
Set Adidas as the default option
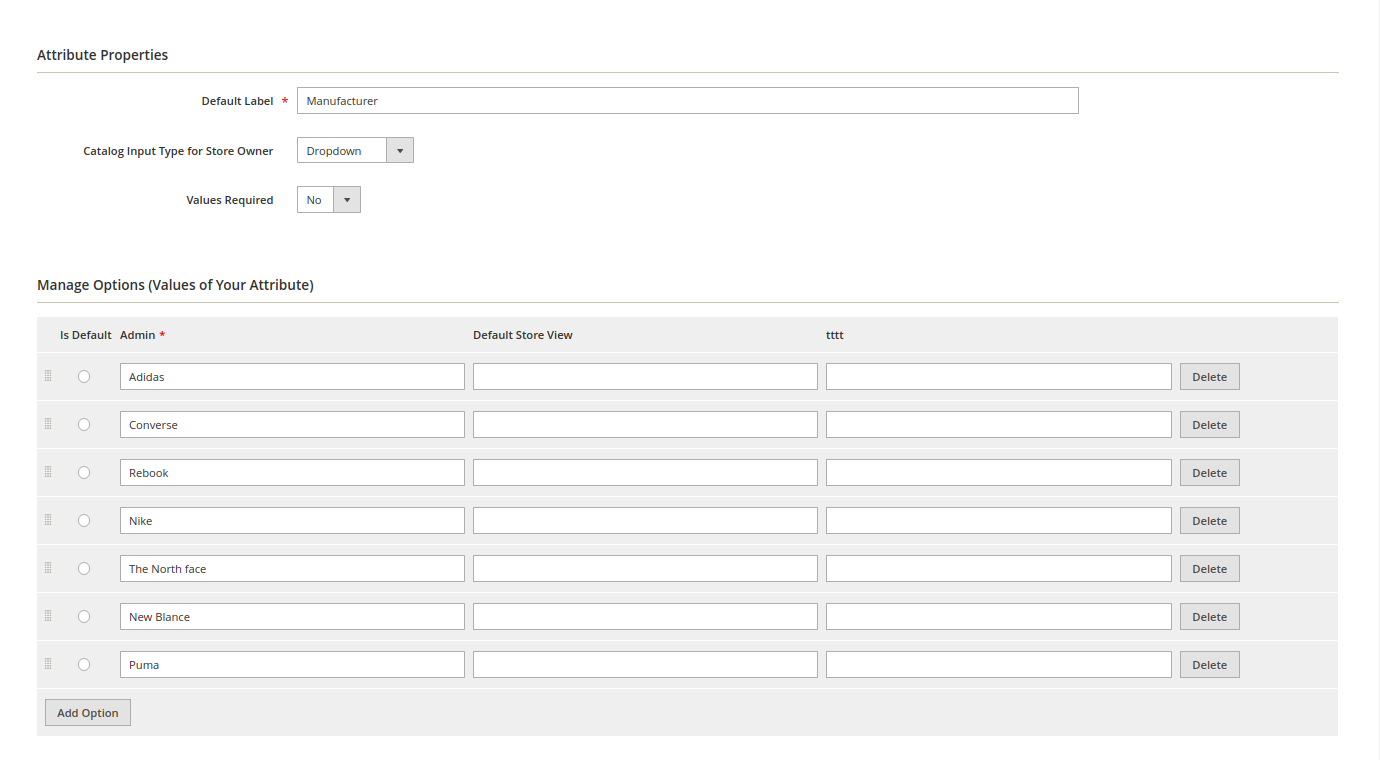click(x=84, y=377)
